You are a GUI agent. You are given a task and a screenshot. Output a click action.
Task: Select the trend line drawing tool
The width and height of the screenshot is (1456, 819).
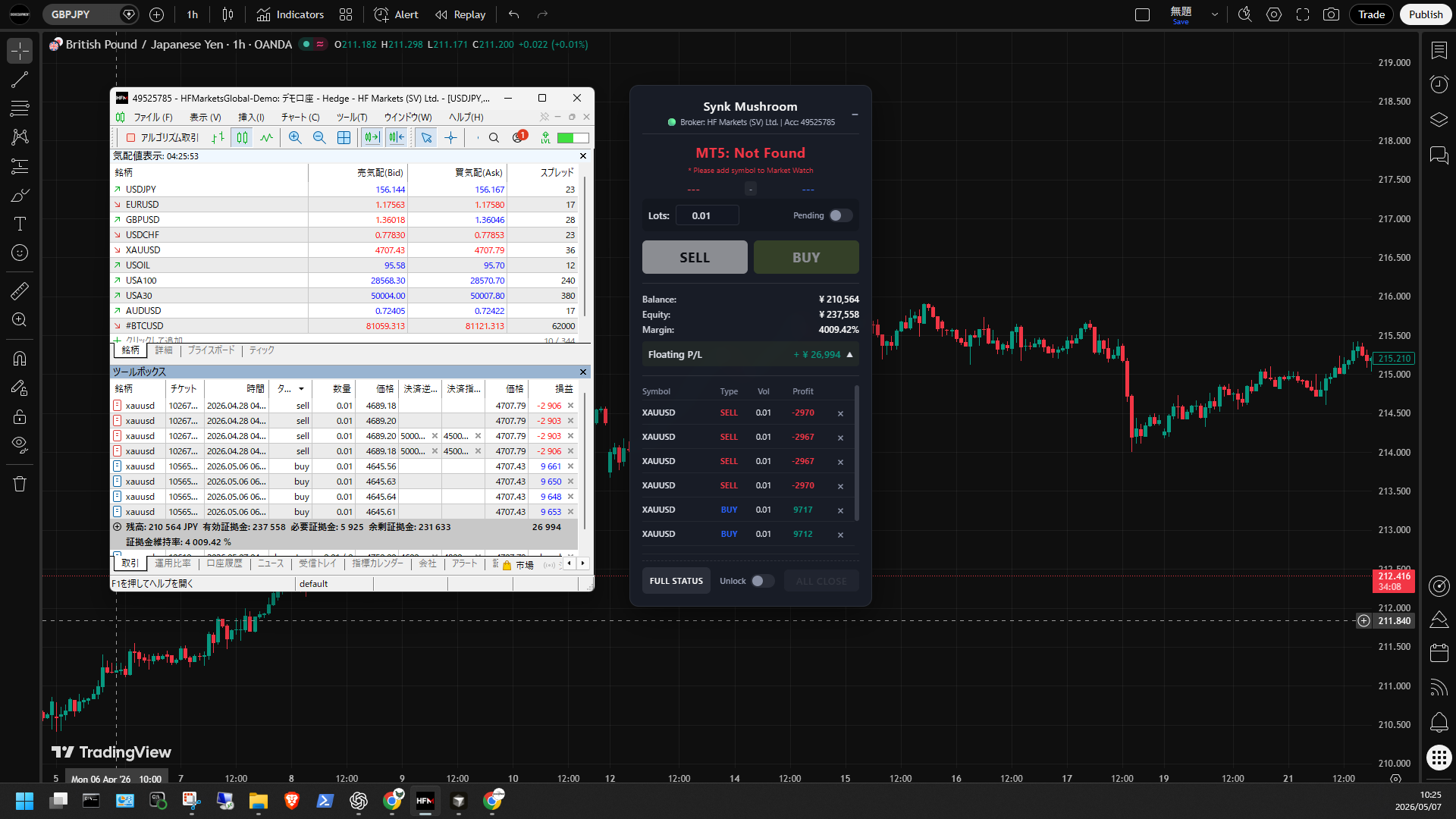pos(20,80)
